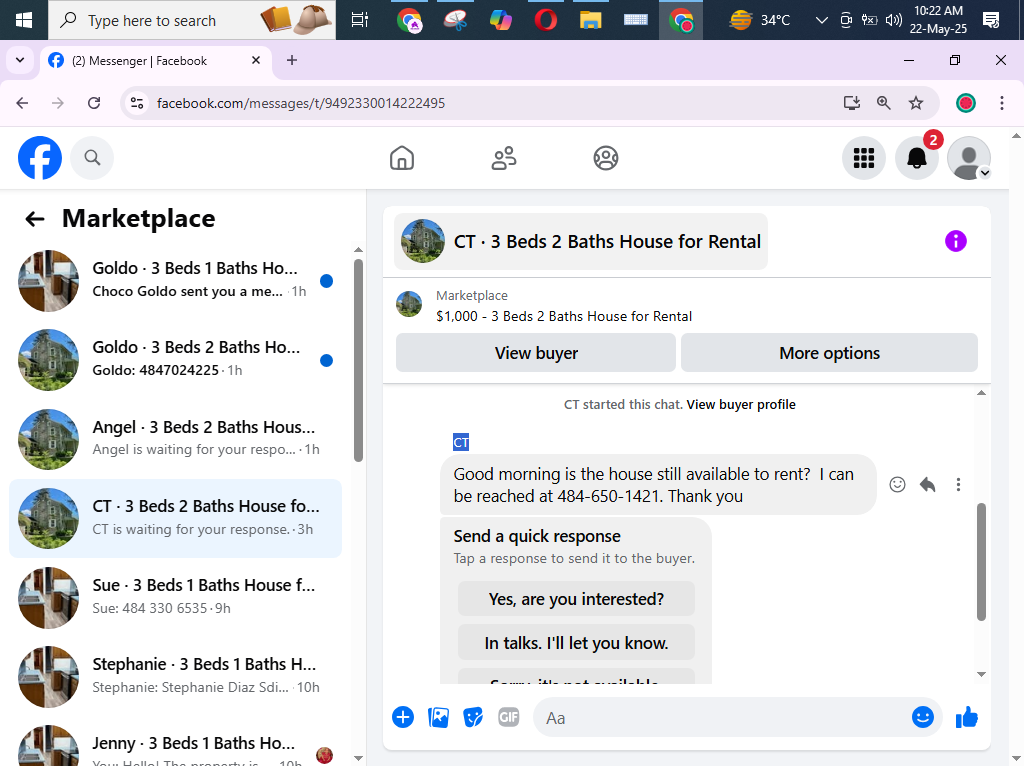The height and width of the screenshot is (766, 1024).
Task: Open notifications bell with 2 badge
Action: point(917,157)
